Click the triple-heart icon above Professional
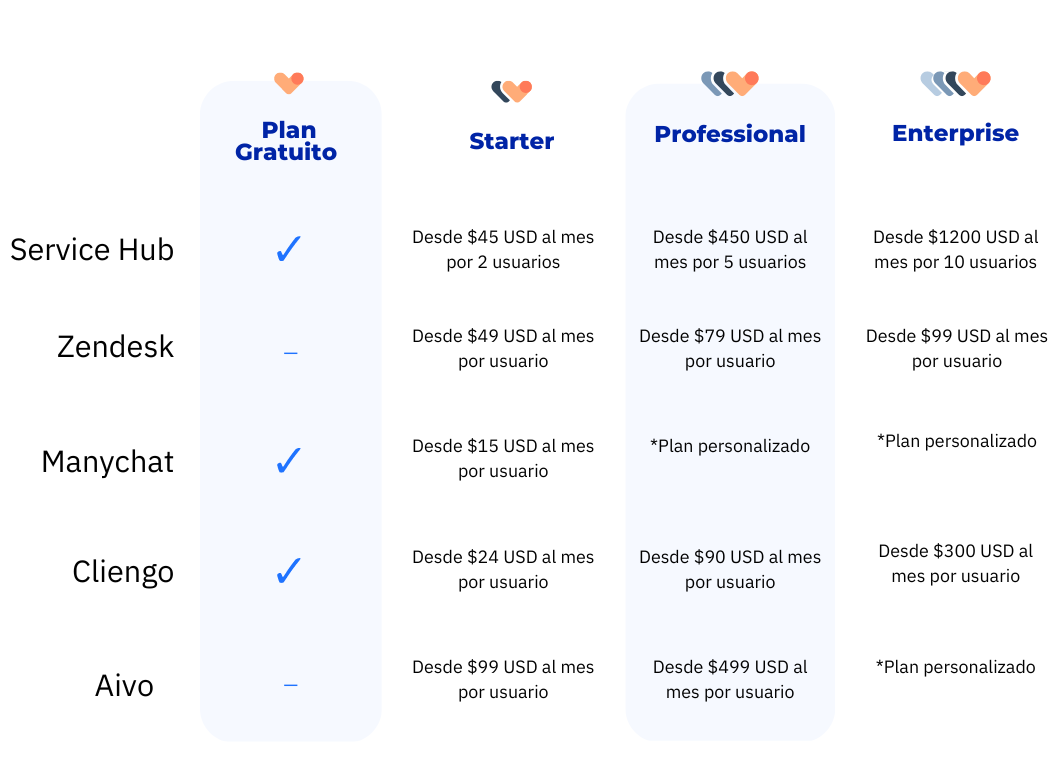1056x759 pixels. click(730, 84)
